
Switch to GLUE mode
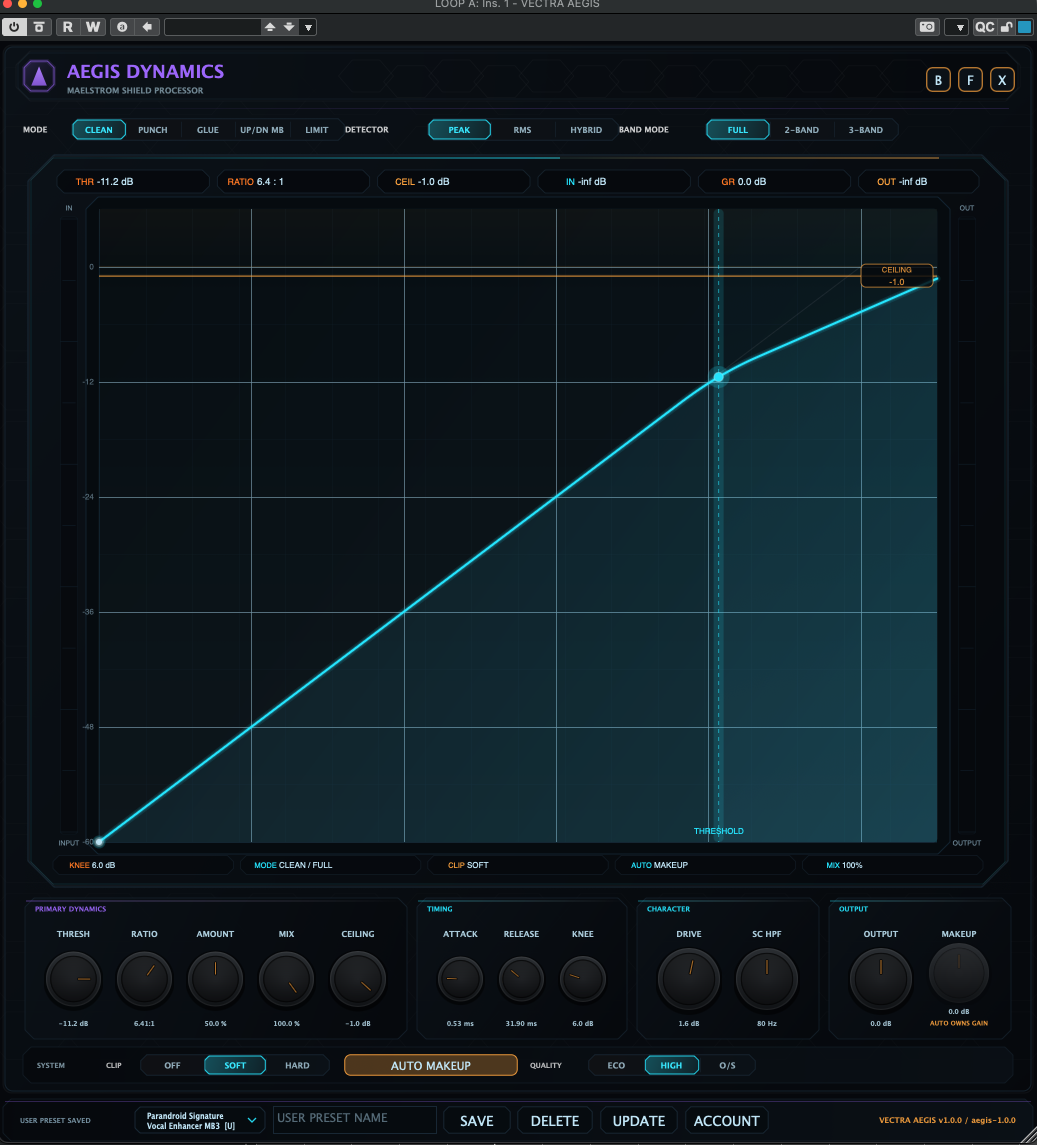[x=207, y=130]
